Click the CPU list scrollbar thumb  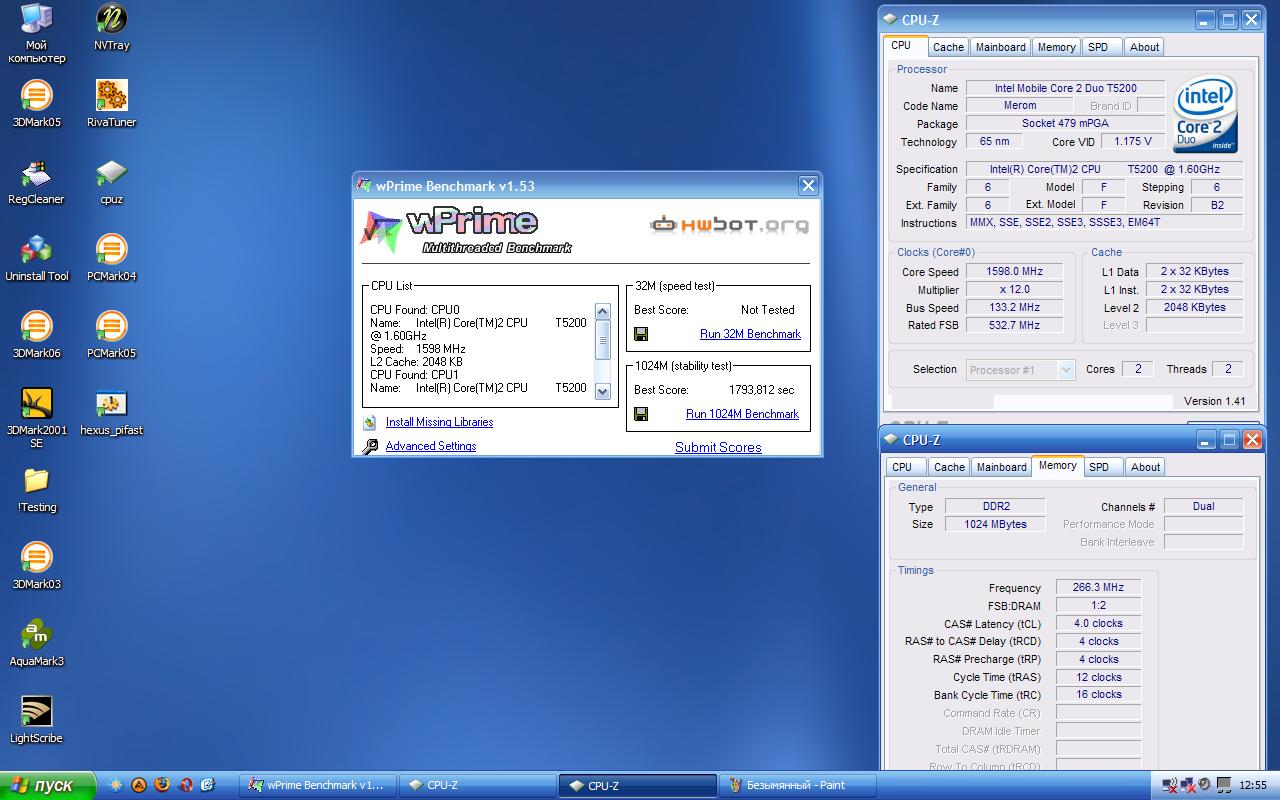(x=602, y=340)
